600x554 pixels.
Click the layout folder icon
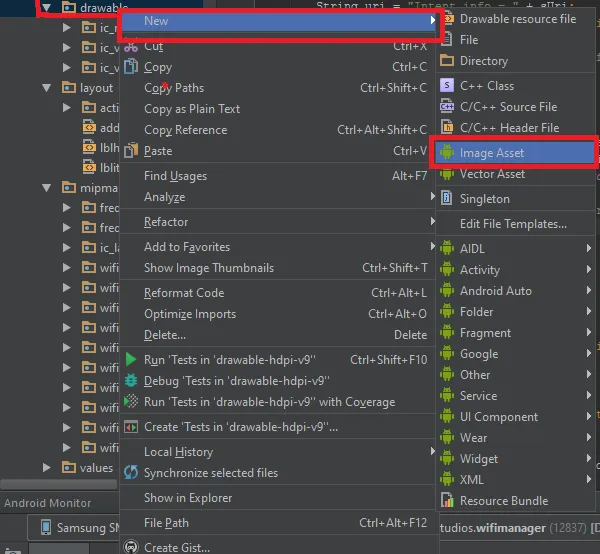[x=69, y=88]
